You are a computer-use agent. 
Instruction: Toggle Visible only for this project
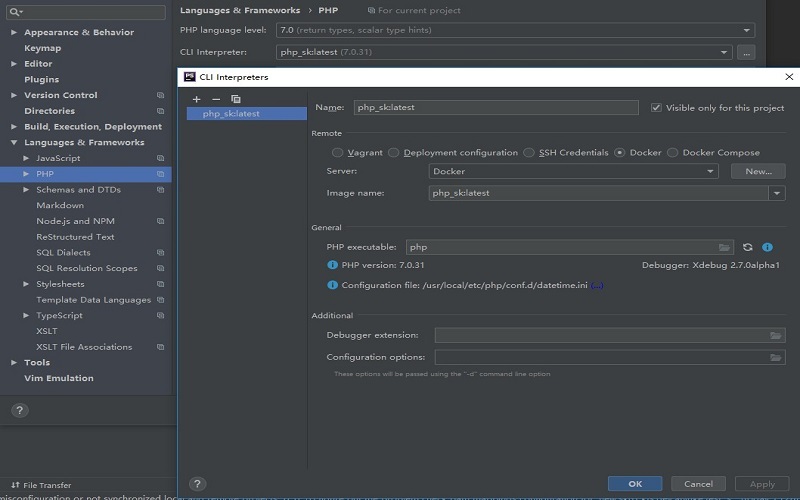pyautogui.click(x=656, y=108)
